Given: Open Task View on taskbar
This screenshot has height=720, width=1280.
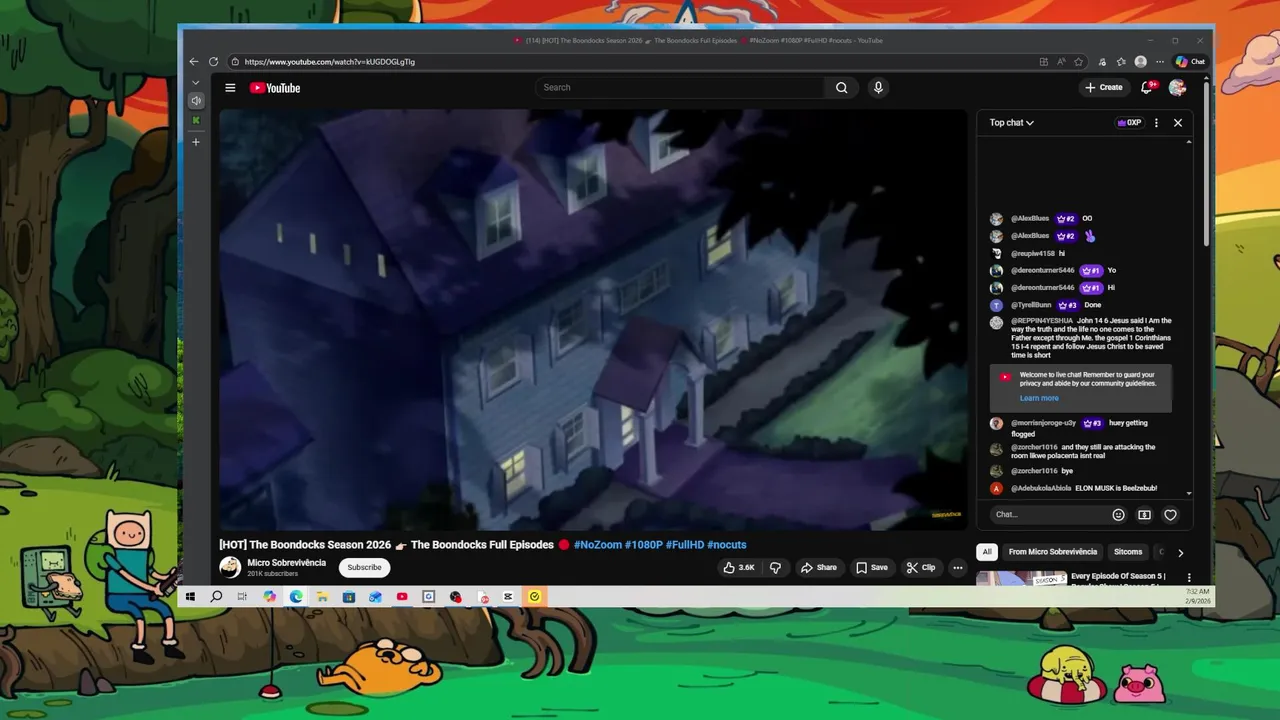Looking at the screenshot, I should (x=242, y=597).
